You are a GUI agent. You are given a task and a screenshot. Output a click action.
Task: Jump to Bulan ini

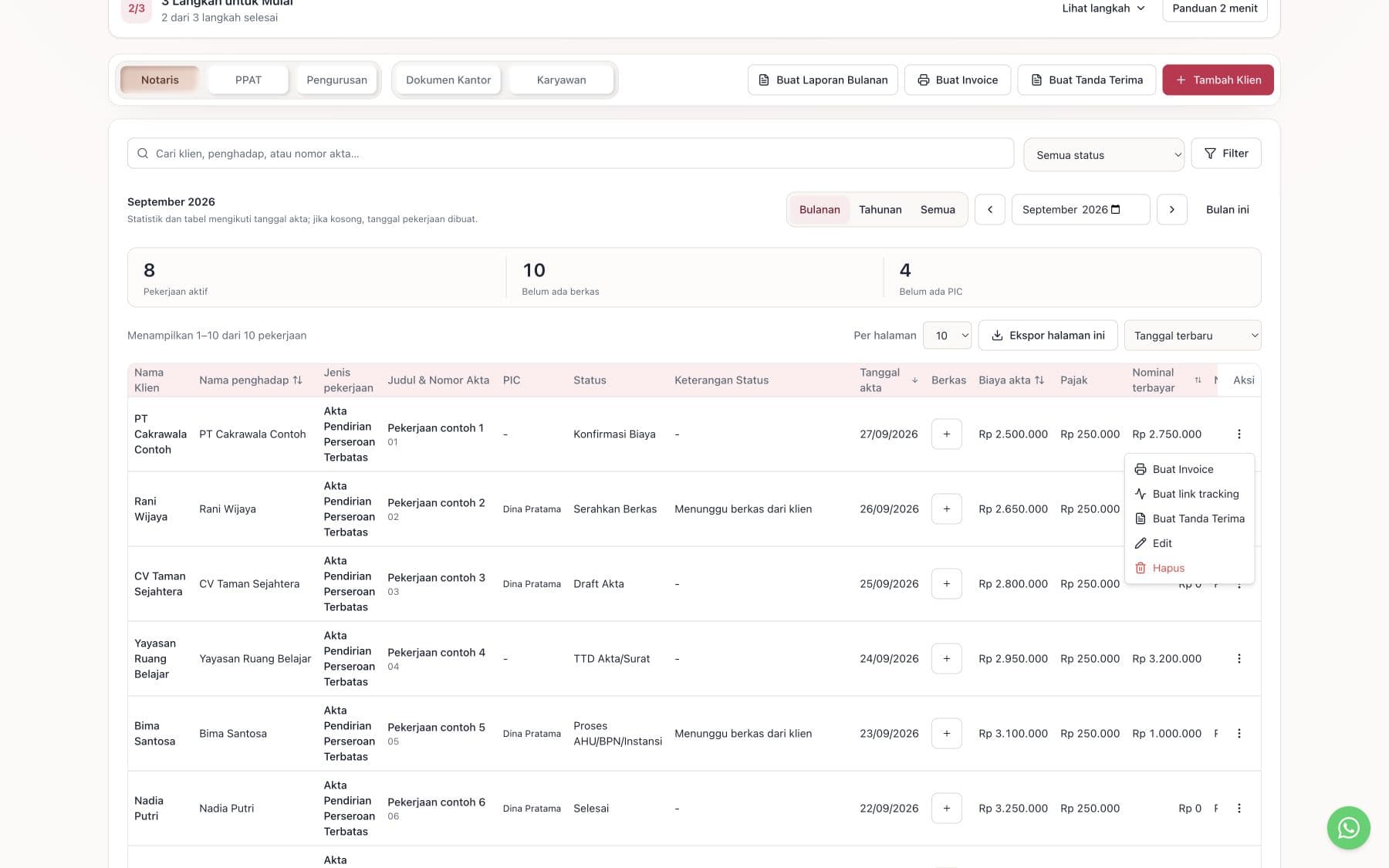[x=1227, y=210]
